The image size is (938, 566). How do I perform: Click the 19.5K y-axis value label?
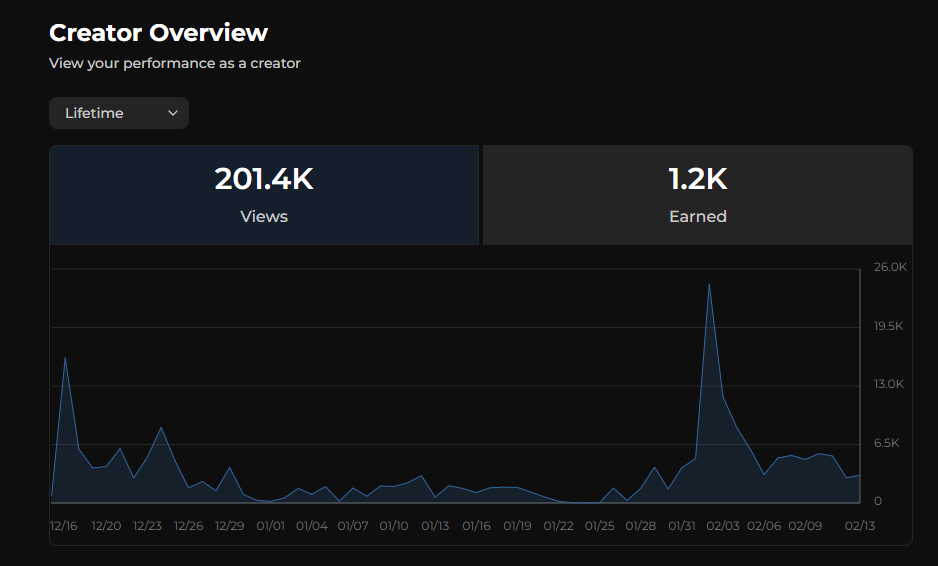pos(890,326)
